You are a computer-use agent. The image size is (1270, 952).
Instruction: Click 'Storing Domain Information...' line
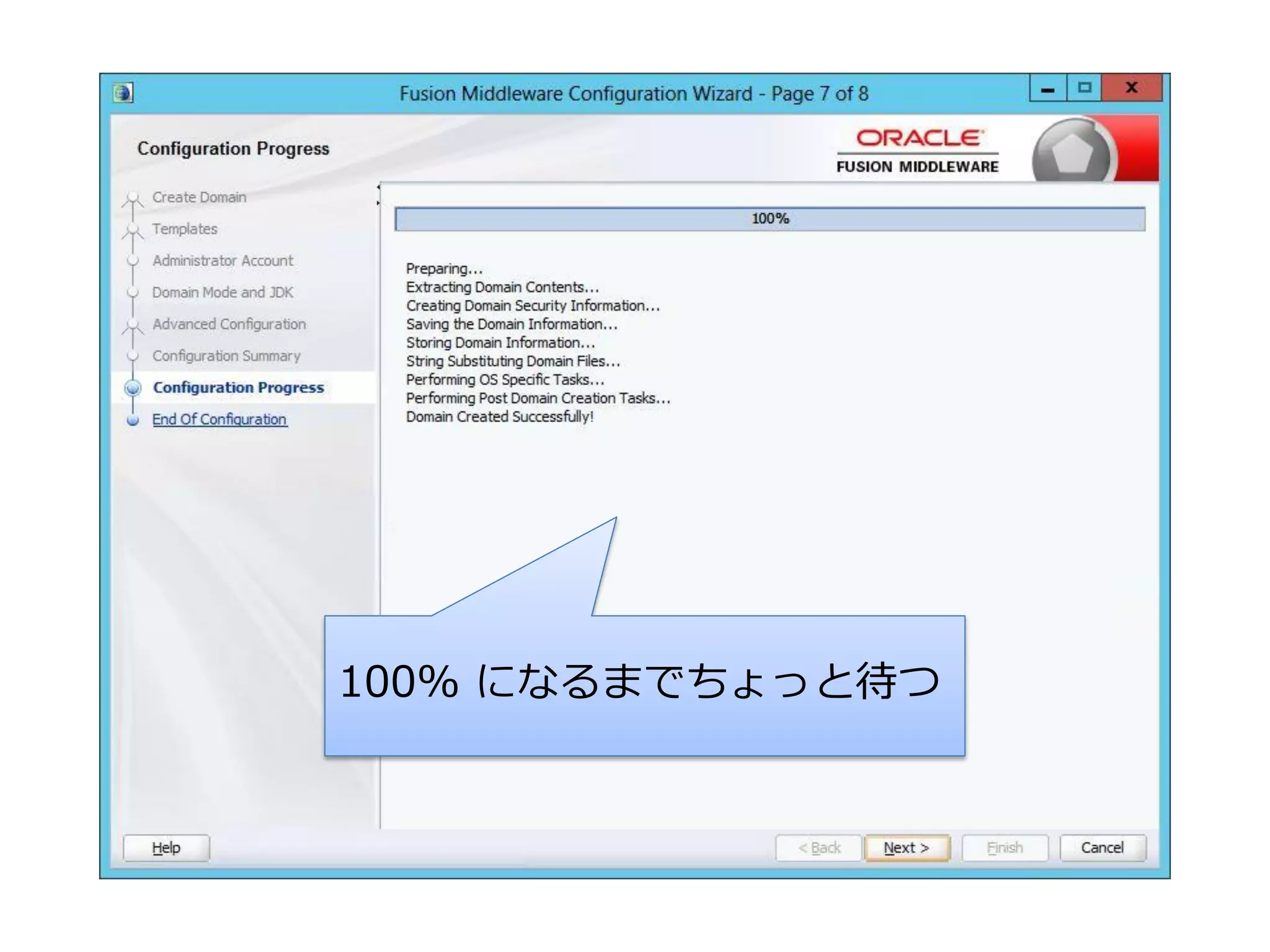[500, 343]
